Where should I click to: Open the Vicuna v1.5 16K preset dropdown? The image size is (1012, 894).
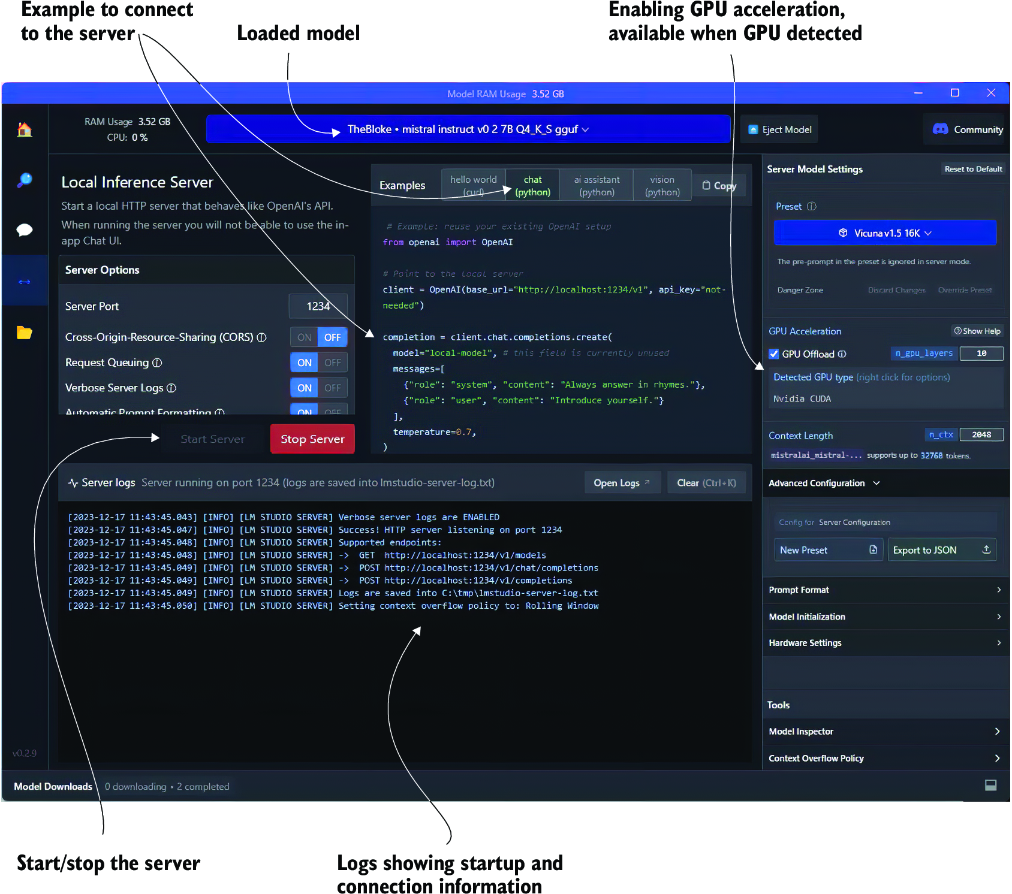click(x=885, y=233)
